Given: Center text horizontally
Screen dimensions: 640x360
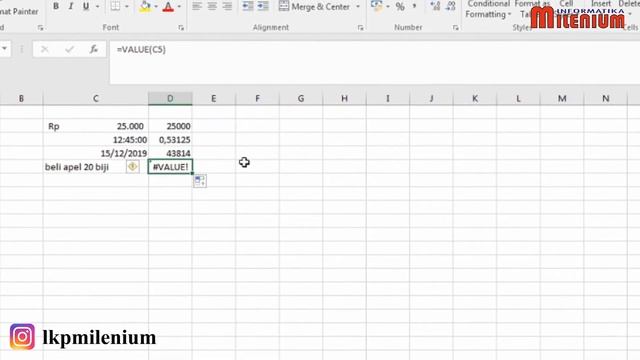Looking at the screenshot, I should tap(212, 6).
